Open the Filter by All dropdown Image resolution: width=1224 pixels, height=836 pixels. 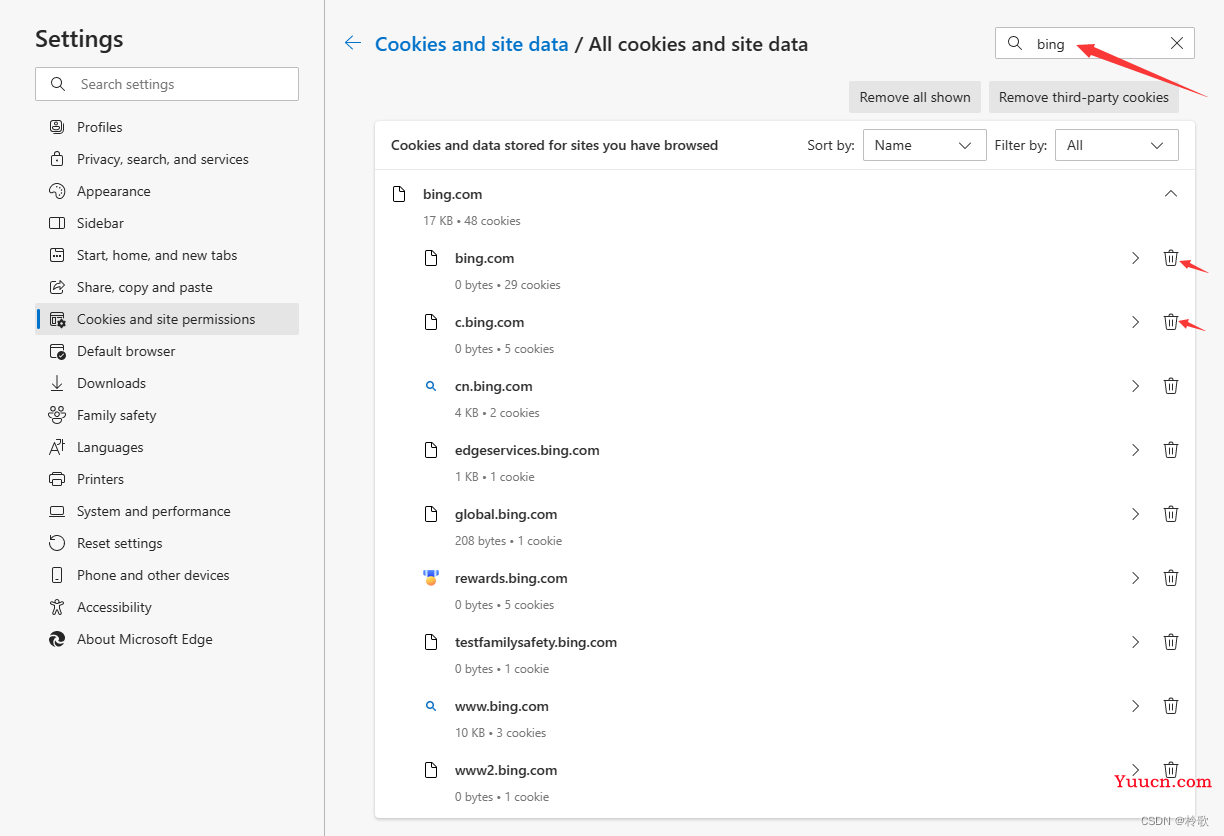[x=1117, y=145]
